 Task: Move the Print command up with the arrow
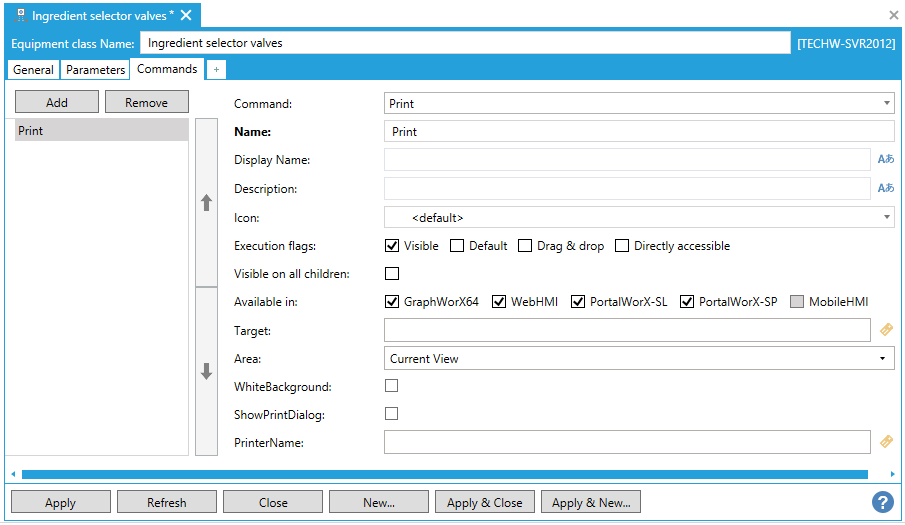[207, 202]
